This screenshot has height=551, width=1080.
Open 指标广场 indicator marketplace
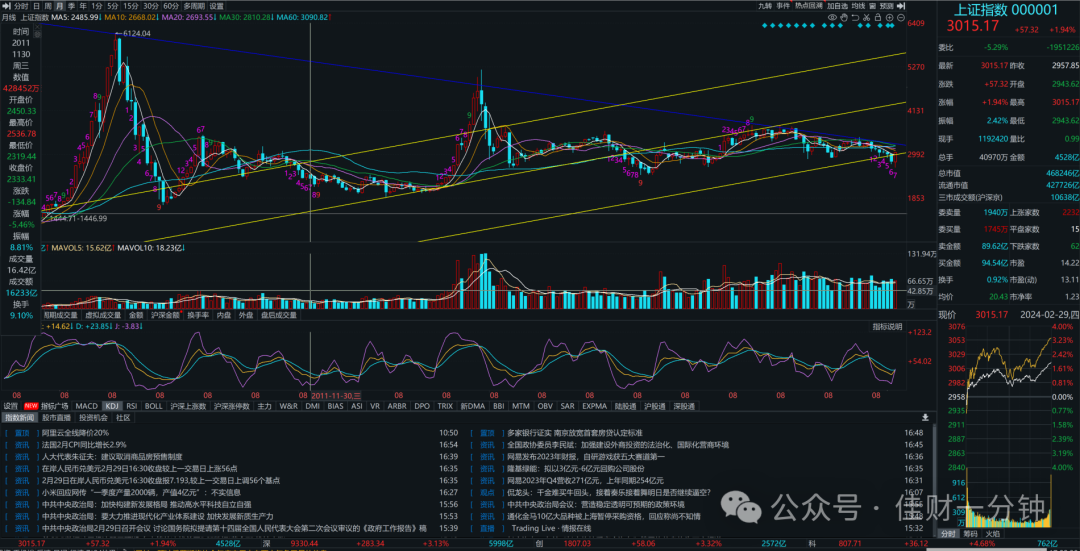[55, 406]
